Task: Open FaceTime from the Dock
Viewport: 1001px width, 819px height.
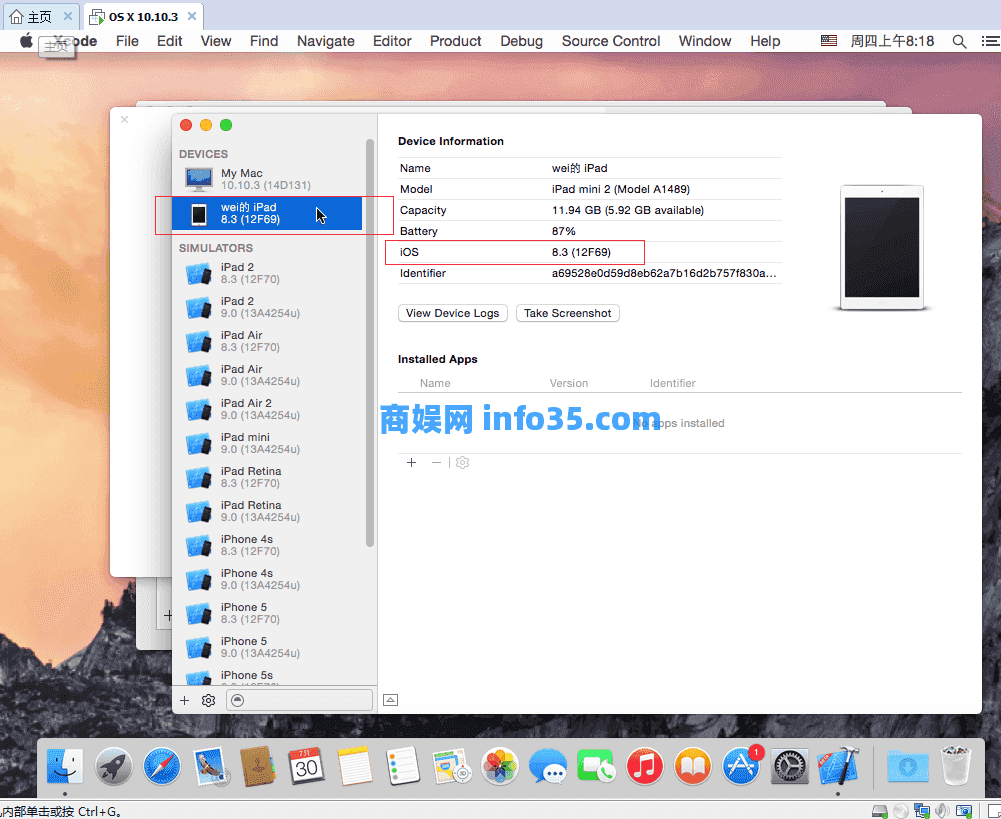Action: pos(596,766)
